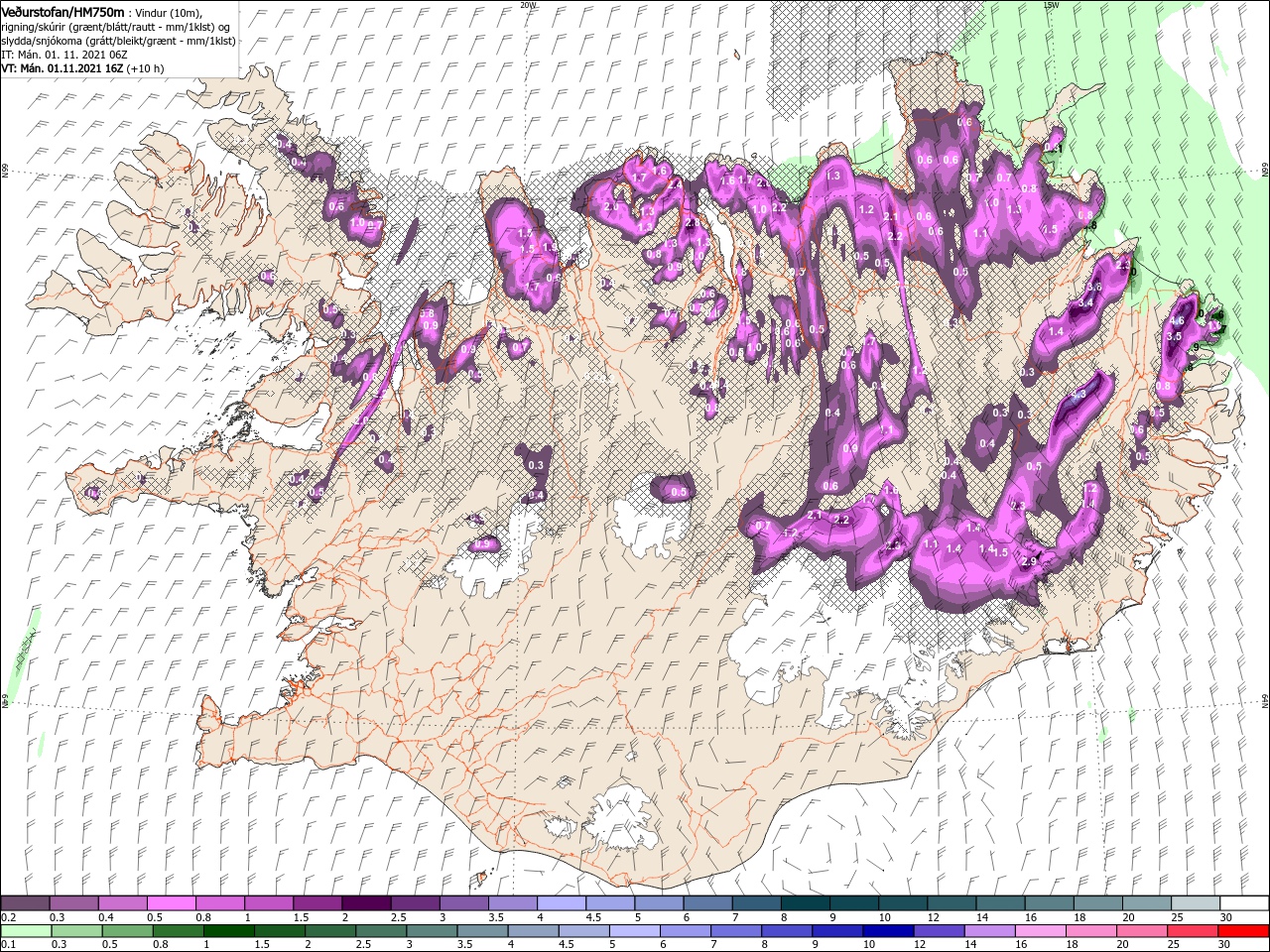
Task: Select the snow legend 6 slate blue swatch
Action: tap(707, 902)
